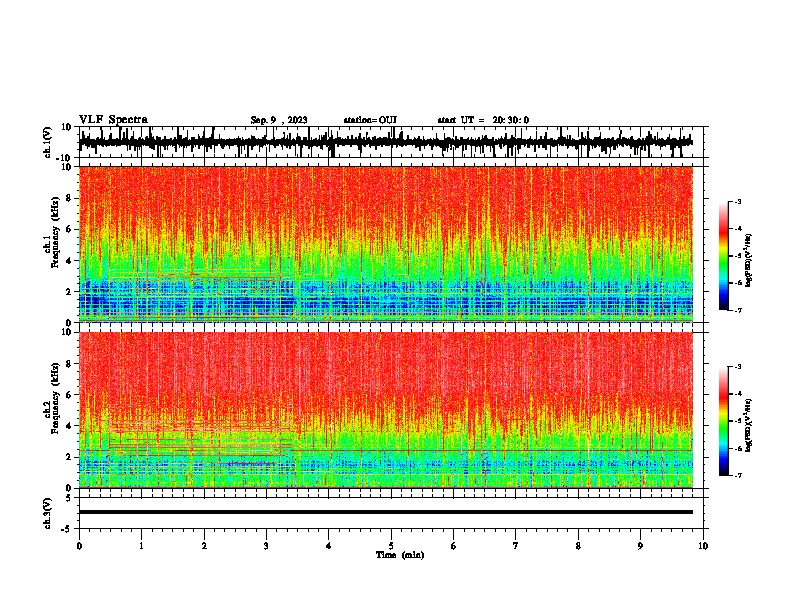This screenshot has height=612, width=792.
Task: Click the "6" kHz tick on ch.2 frequency axis
Action: (70, 395)
